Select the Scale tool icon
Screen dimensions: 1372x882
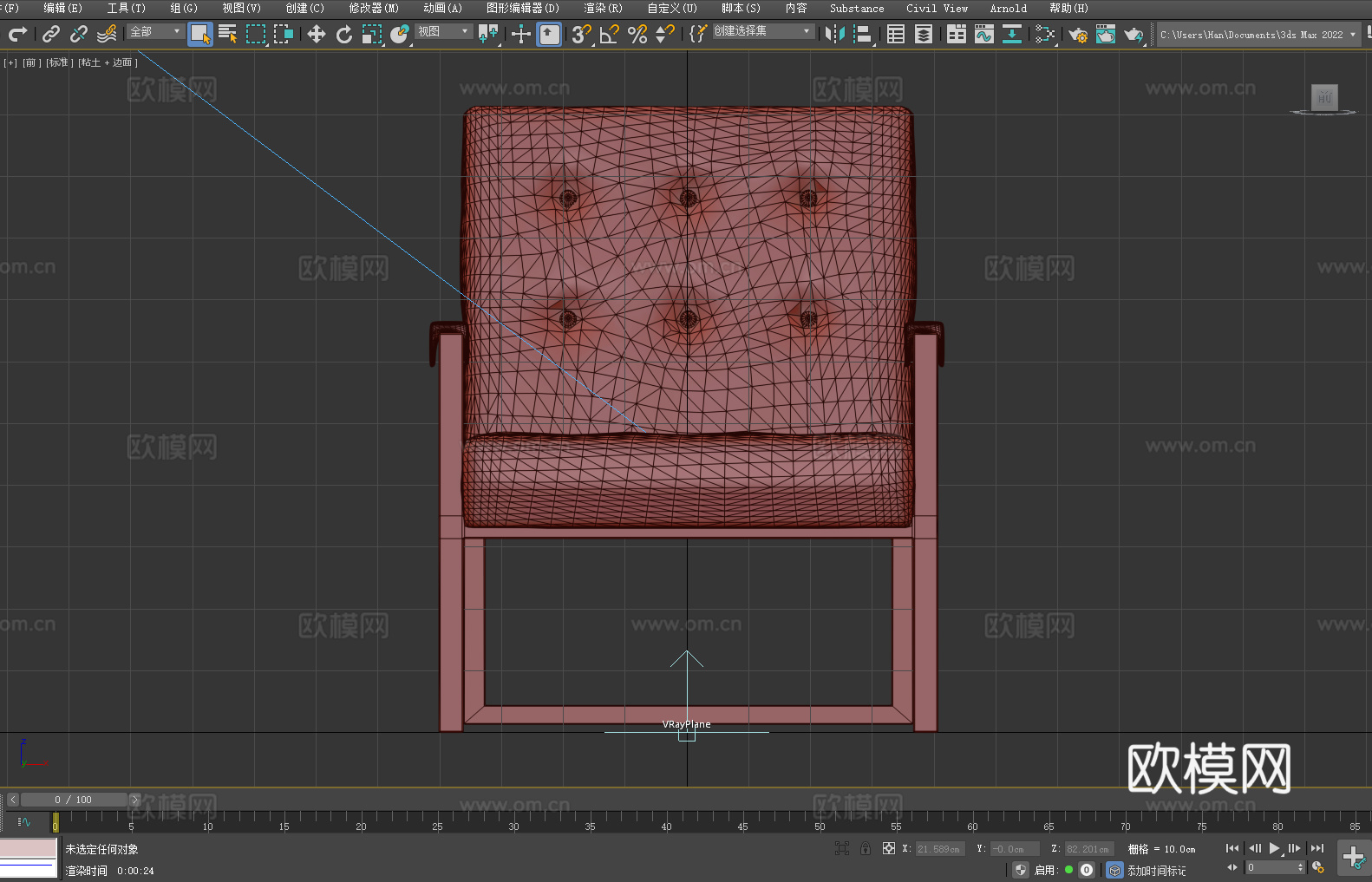pyautogui.click(x=372, y=34)
